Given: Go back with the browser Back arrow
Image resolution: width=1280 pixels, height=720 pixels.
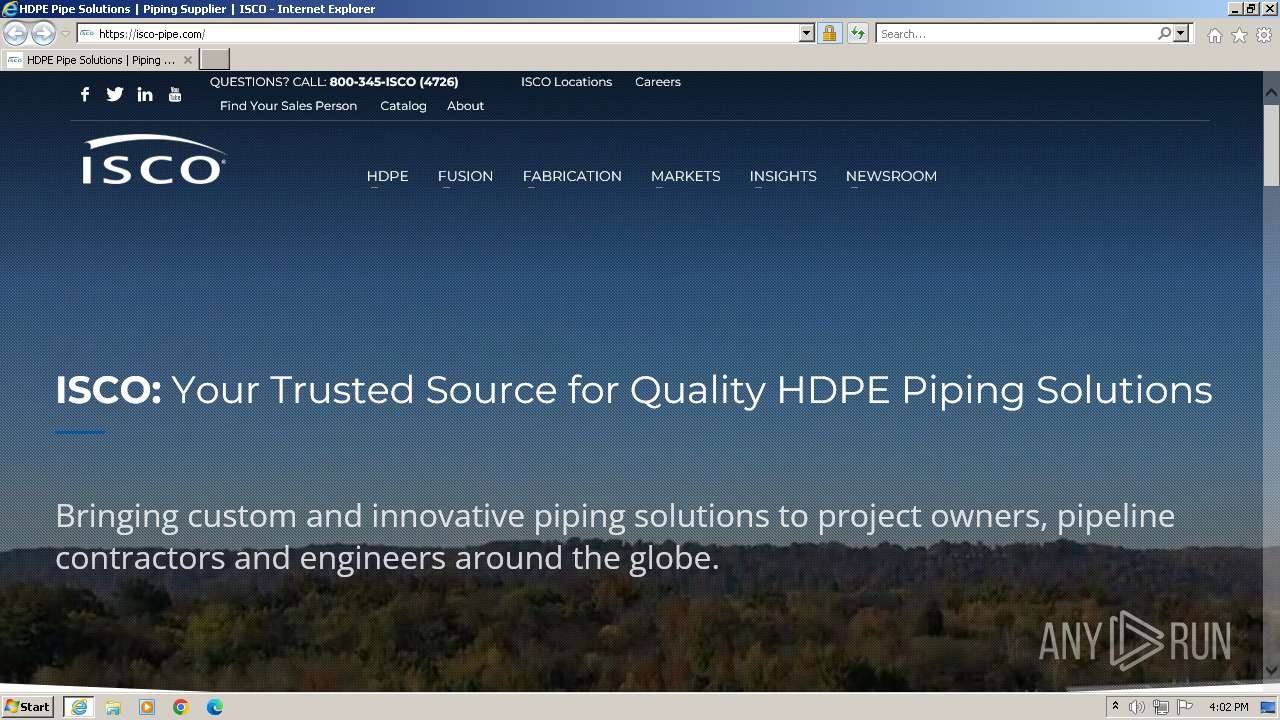Looking at the screenshot, I should 16,33.
